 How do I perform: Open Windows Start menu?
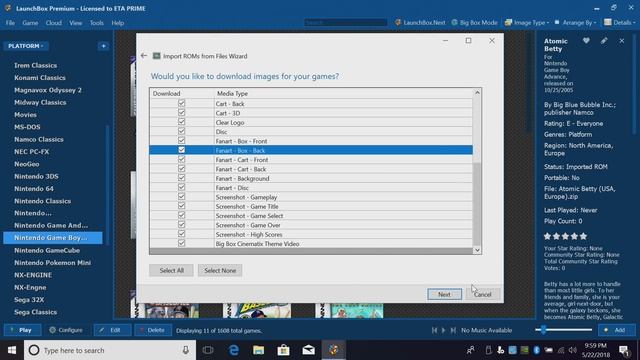point(12,350)
